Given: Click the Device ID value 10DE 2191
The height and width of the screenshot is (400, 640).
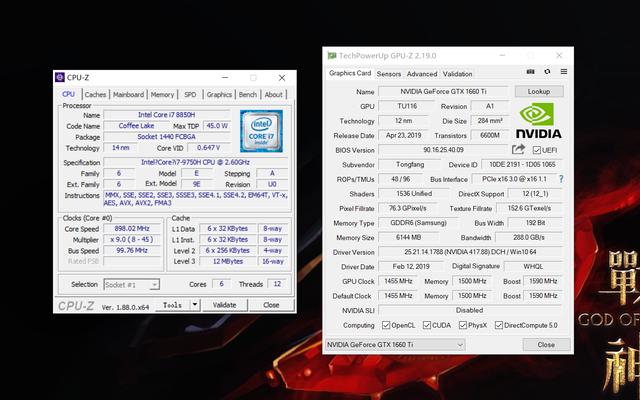Looking at the screenshot, I should coord(522,164).
